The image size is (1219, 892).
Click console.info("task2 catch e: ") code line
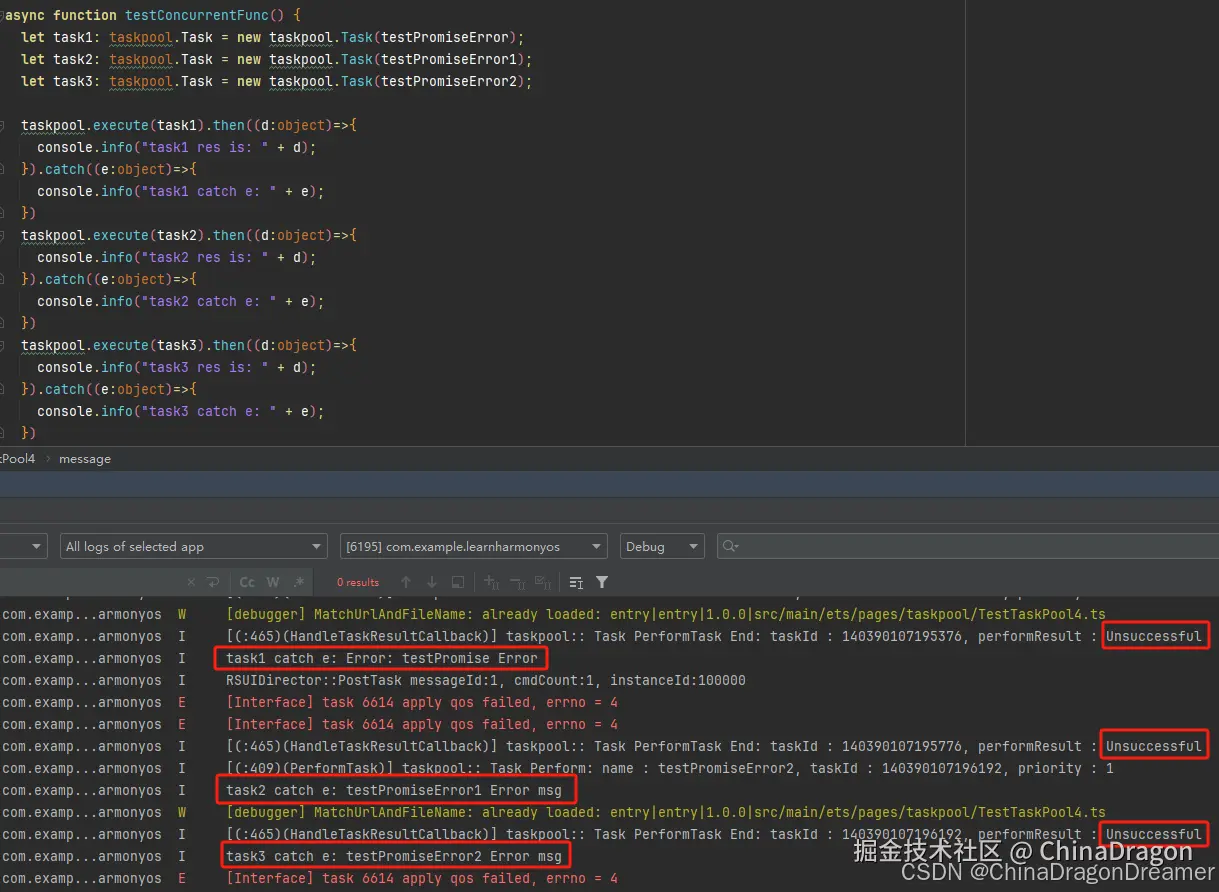point(181,302)
